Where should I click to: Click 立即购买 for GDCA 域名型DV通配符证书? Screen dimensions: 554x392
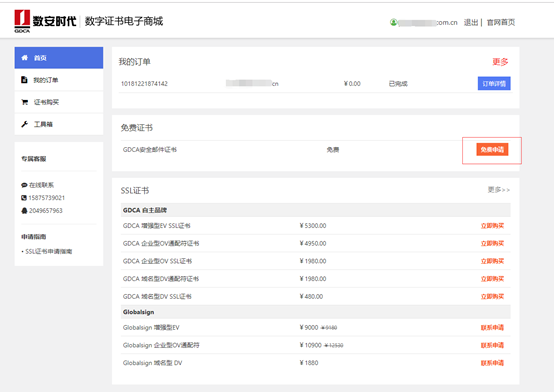point(492,279)
